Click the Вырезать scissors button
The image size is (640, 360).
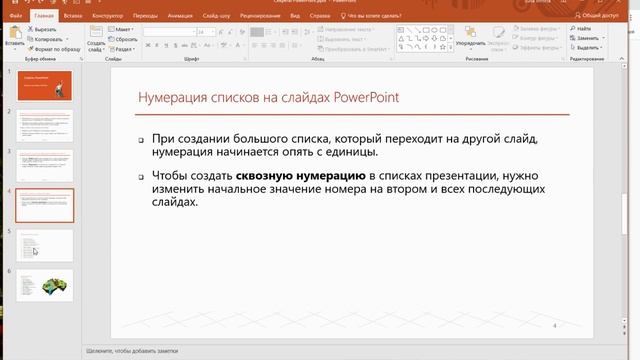point(42,29)
